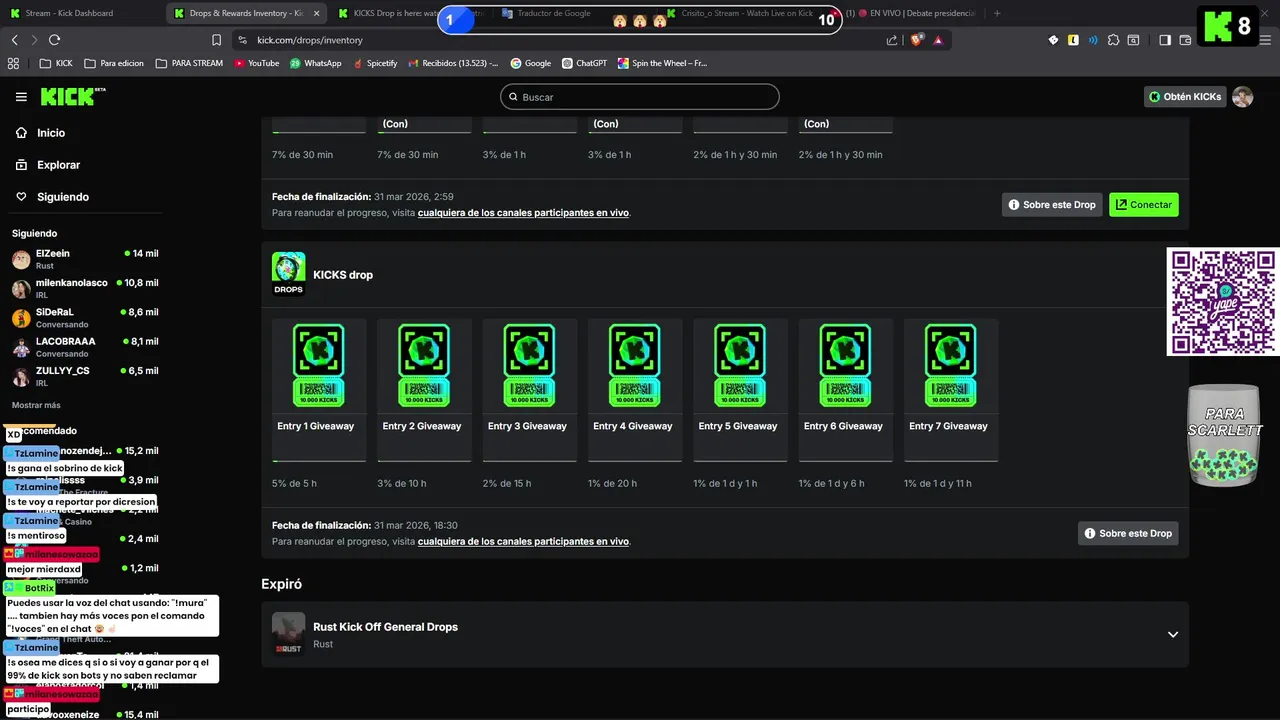Click the green Conectar button
This screenshot has width=1280, height=720.
point(1144,204)
